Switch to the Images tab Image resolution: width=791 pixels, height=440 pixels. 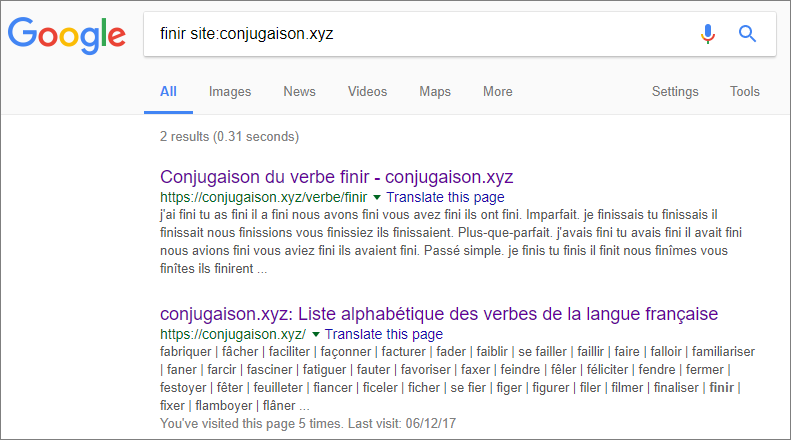pos(230,91)
